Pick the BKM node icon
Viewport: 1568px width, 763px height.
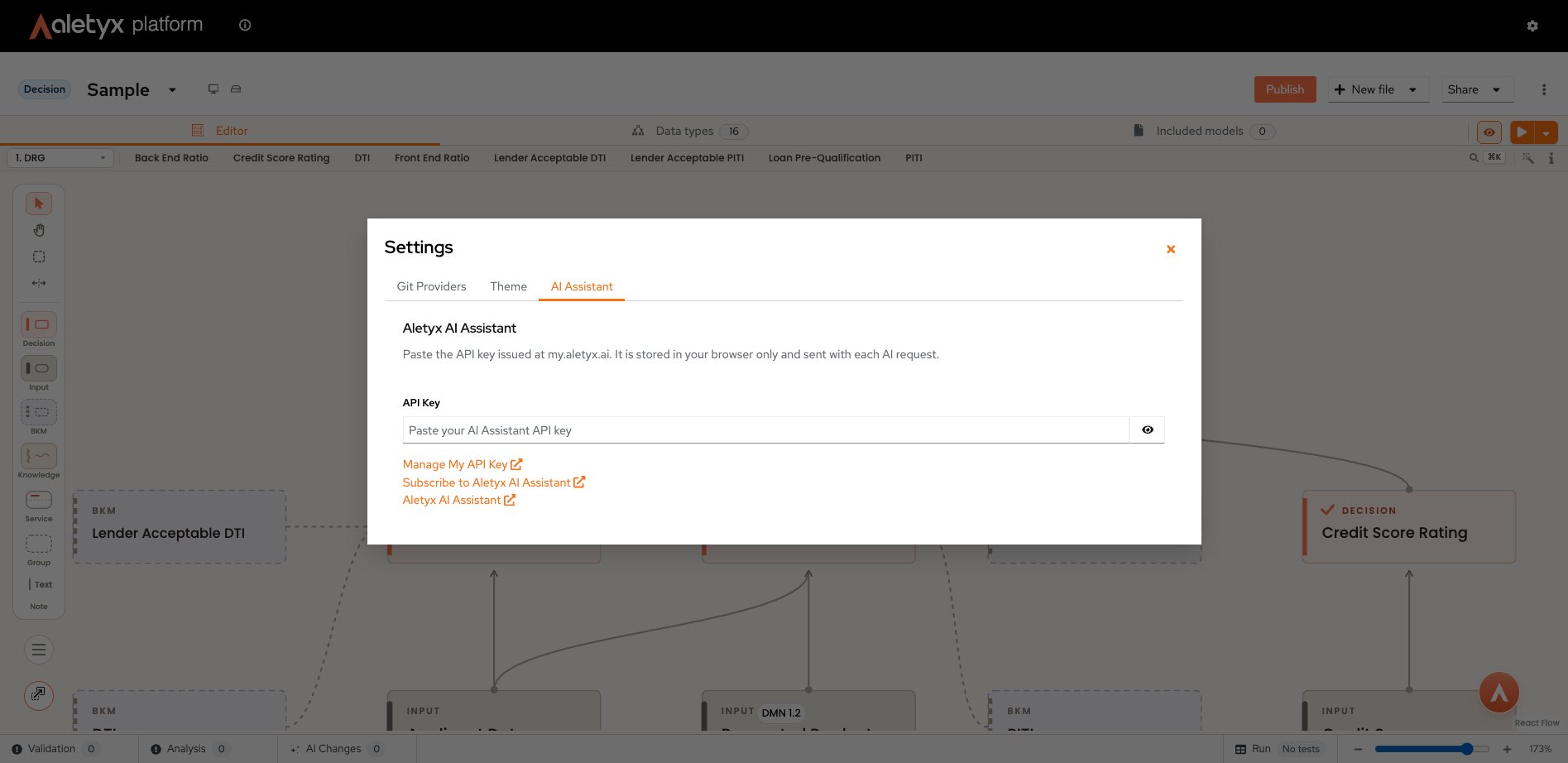pyautogui.click(x=39, y=412)
